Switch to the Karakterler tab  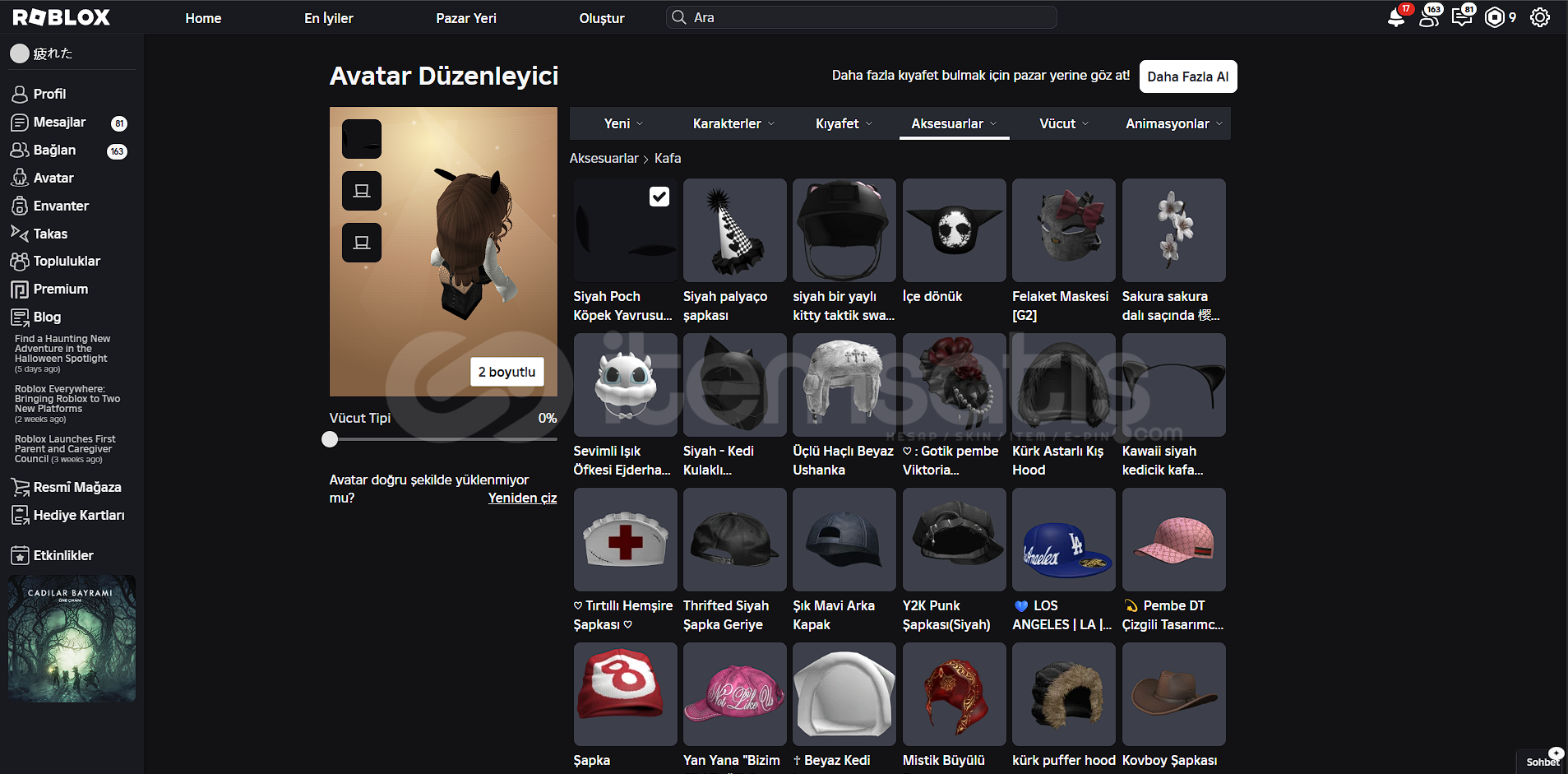click(733, 123)
